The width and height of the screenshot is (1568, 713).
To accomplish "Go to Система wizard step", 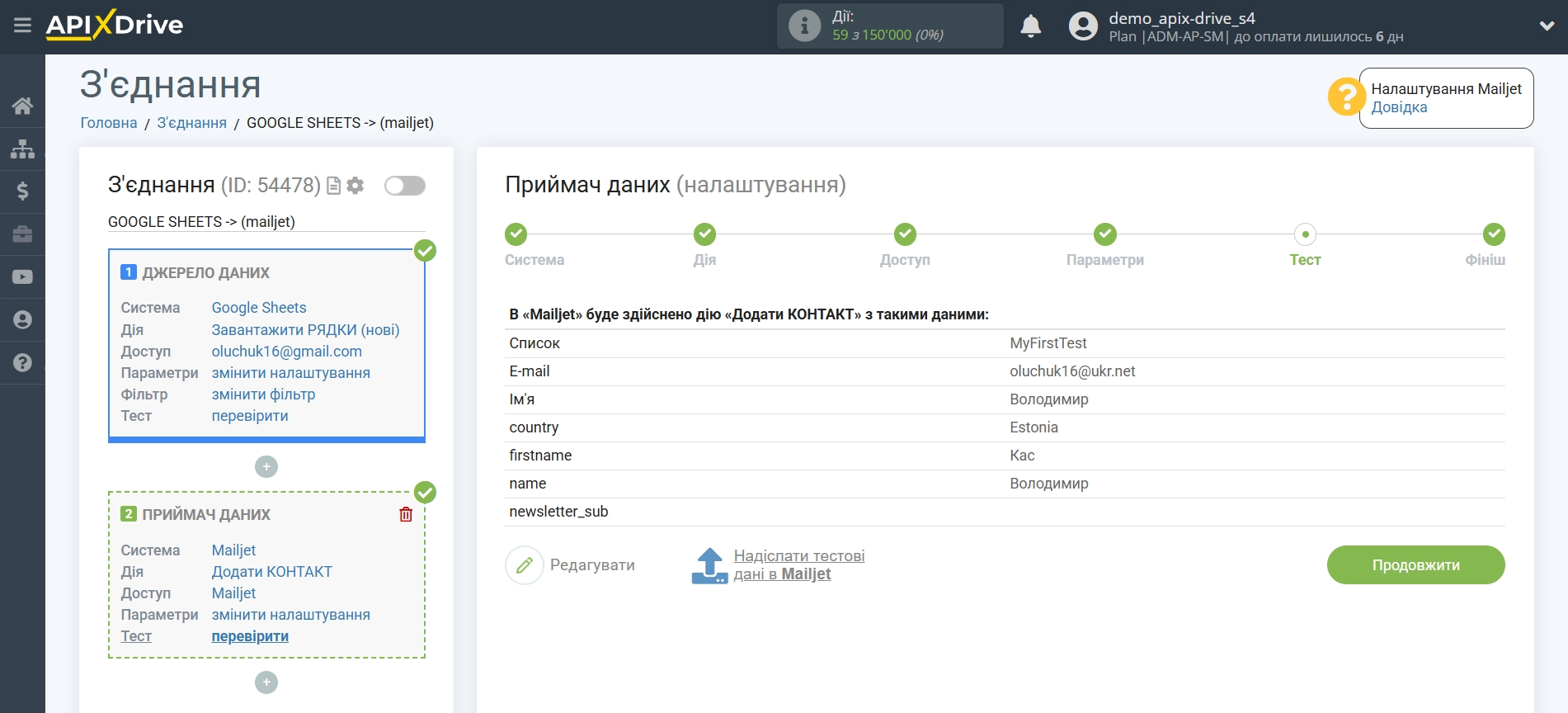I will tap(516, 234).
